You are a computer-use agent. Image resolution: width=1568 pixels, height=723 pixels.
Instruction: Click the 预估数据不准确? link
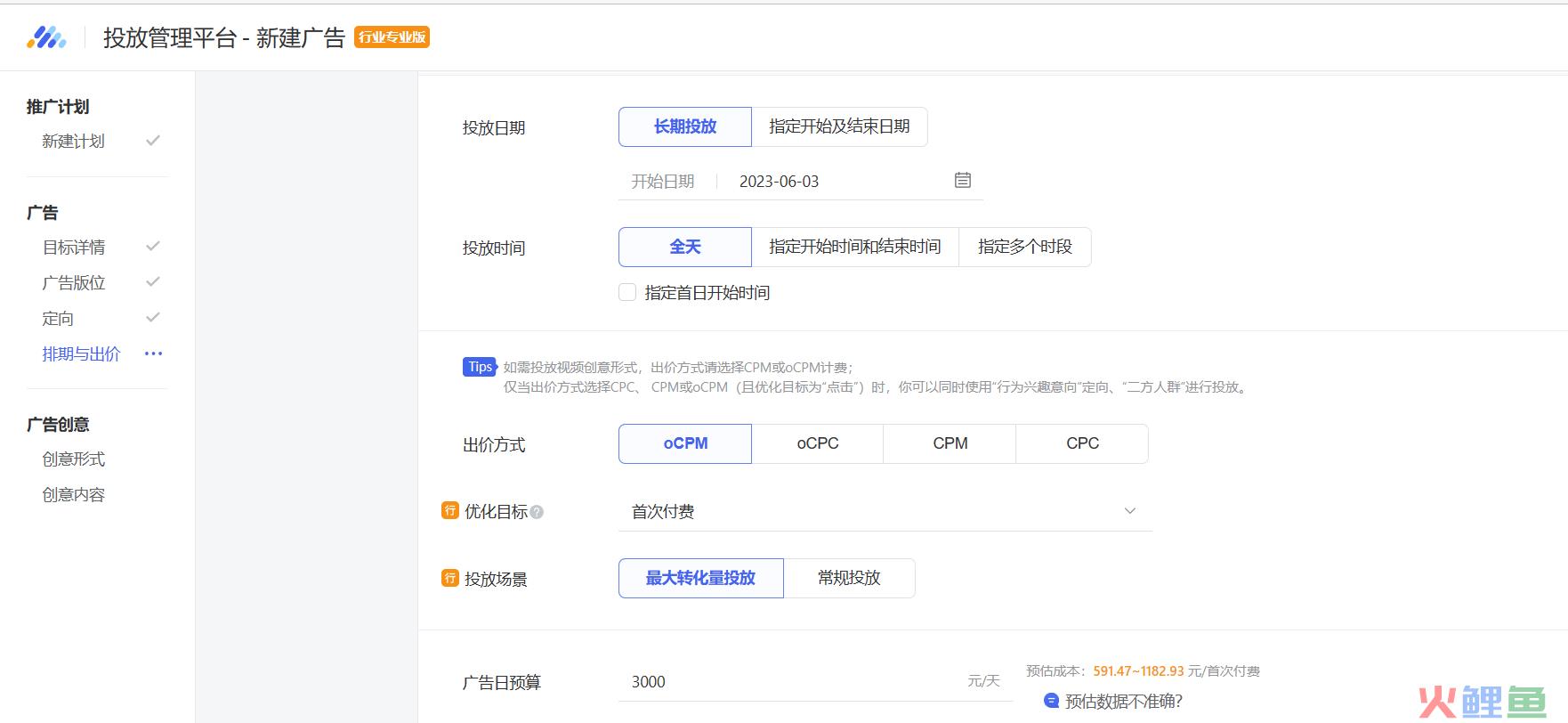pyautogui.click(x=1123, y=702)
